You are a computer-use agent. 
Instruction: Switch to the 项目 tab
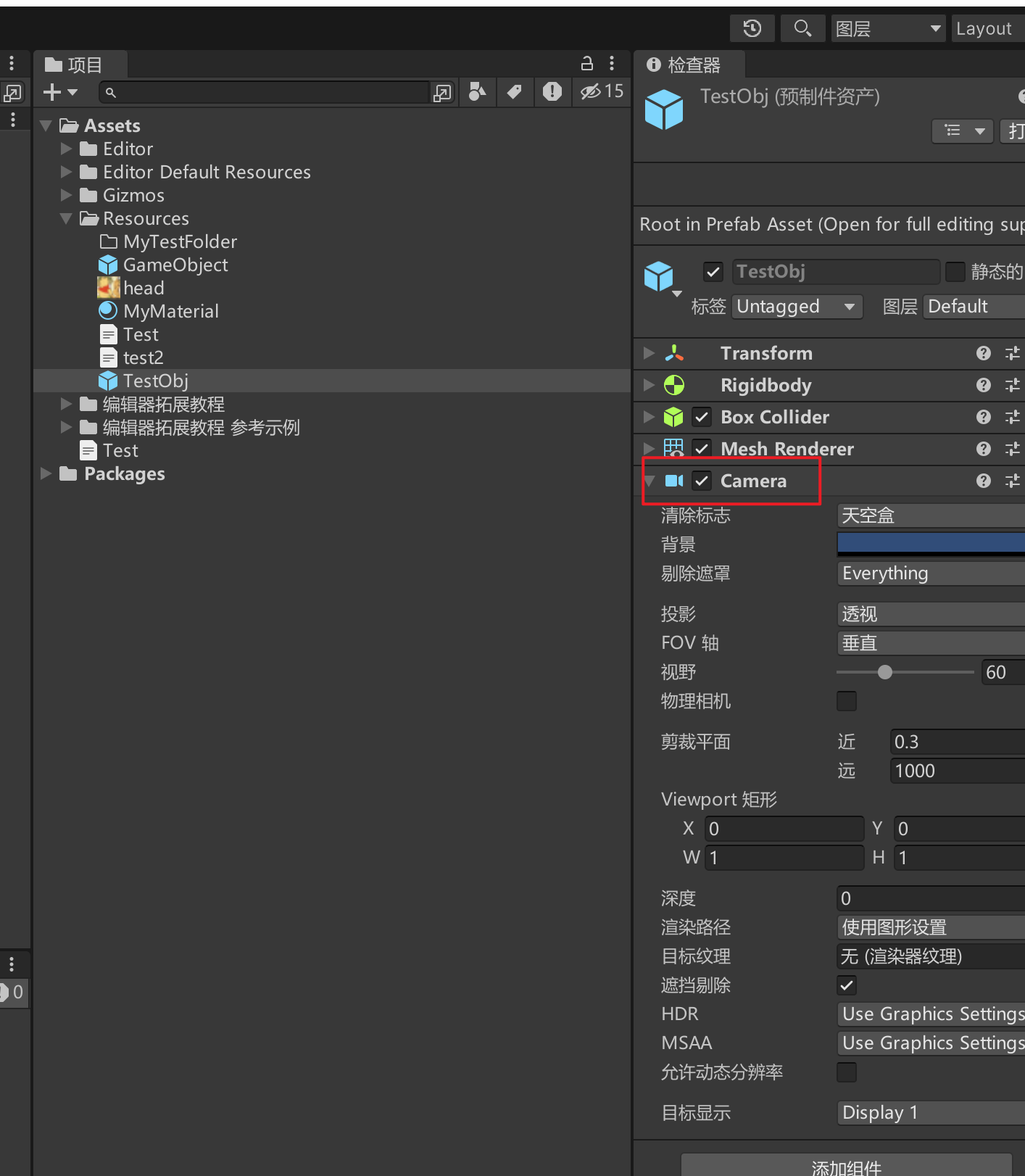coord(75,65)
